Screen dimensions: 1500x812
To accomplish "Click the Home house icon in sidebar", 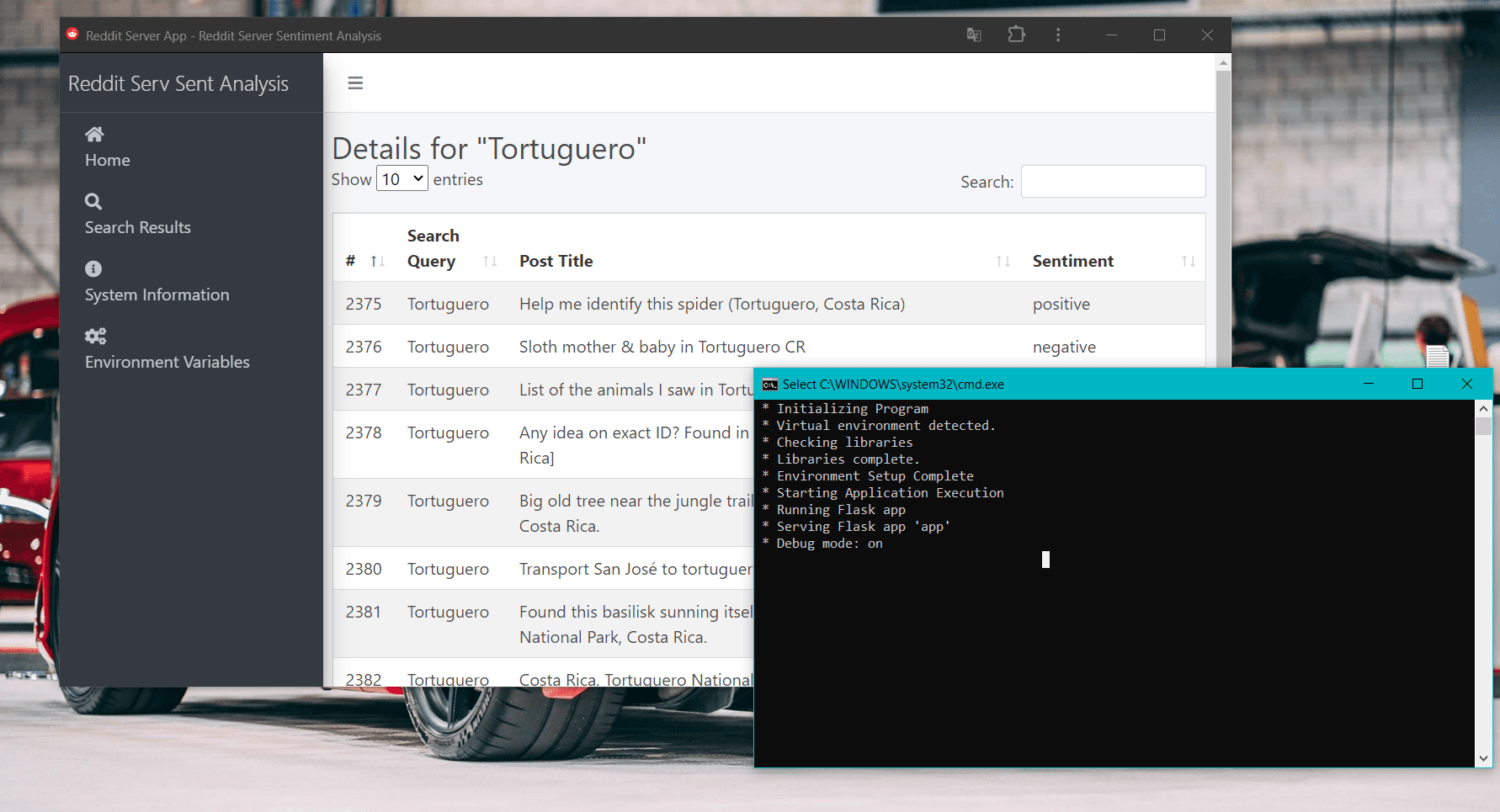I will [x=94, y=135].
